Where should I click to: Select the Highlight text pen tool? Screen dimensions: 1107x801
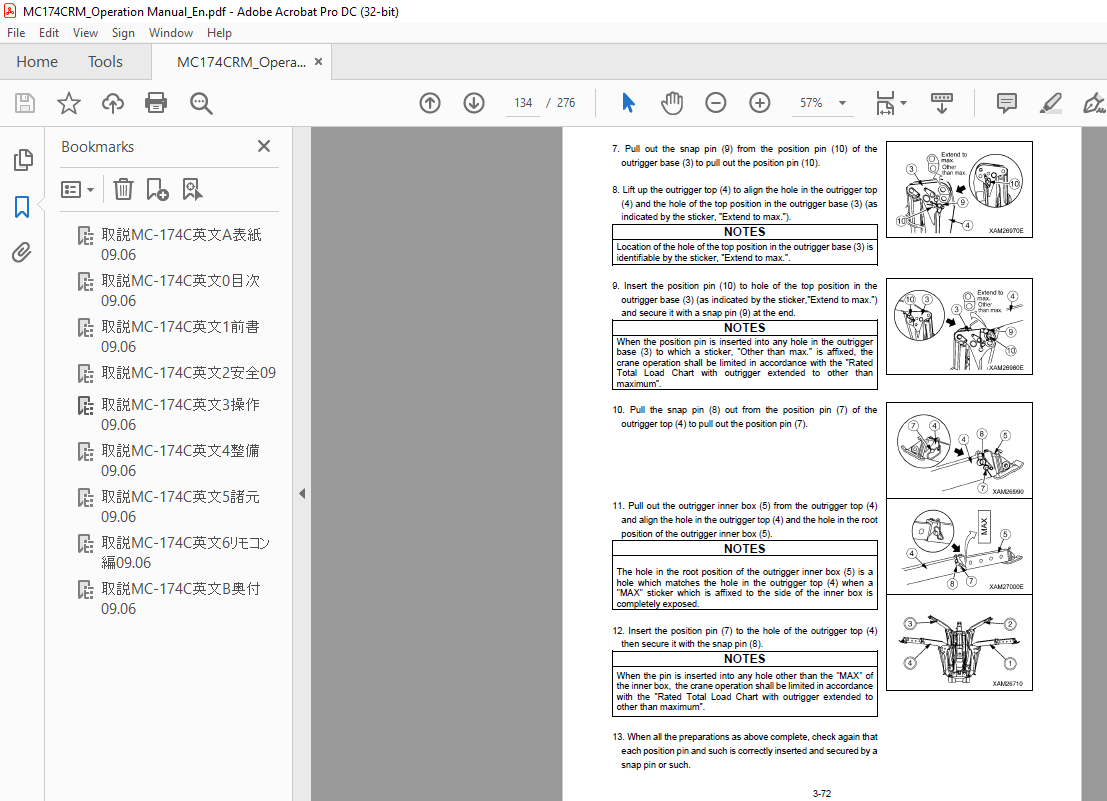(1051, 103)
